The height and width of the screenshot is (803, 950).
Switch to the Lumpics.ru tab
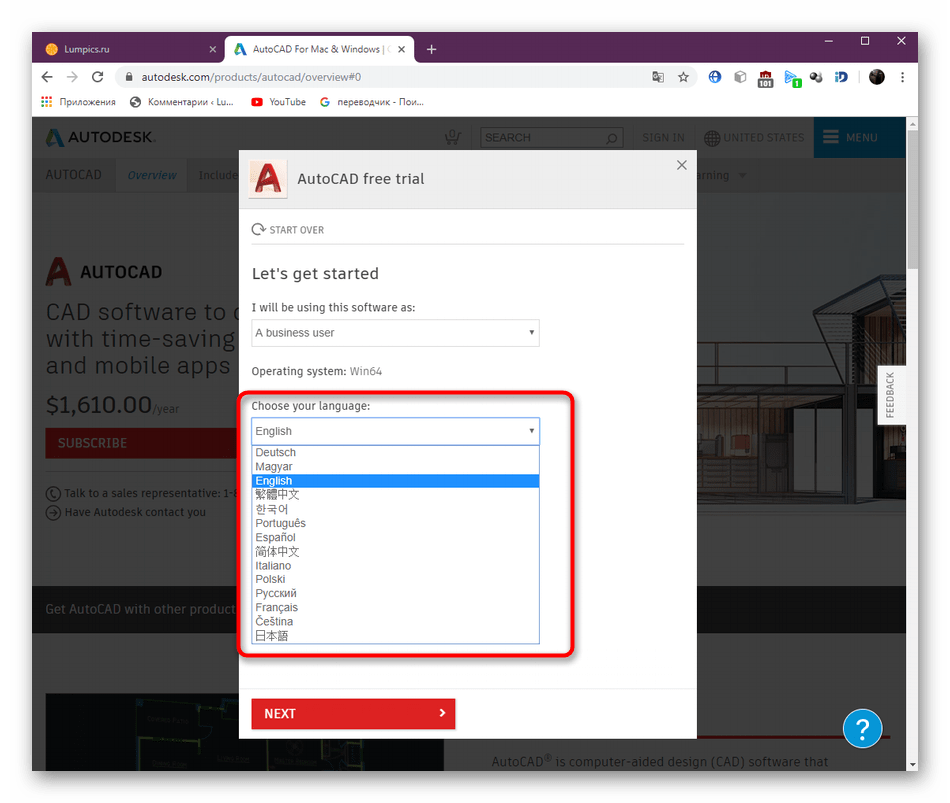127,49
